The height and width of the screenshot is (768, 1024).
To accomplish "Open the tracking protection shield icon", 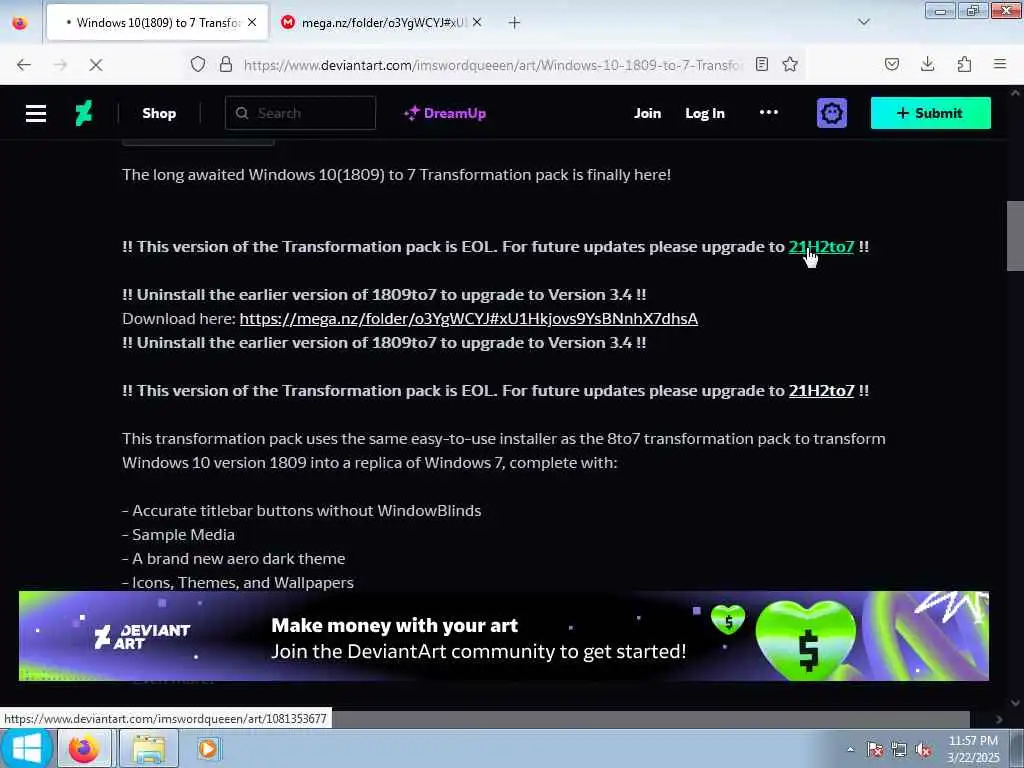I will tap(198, 65).
